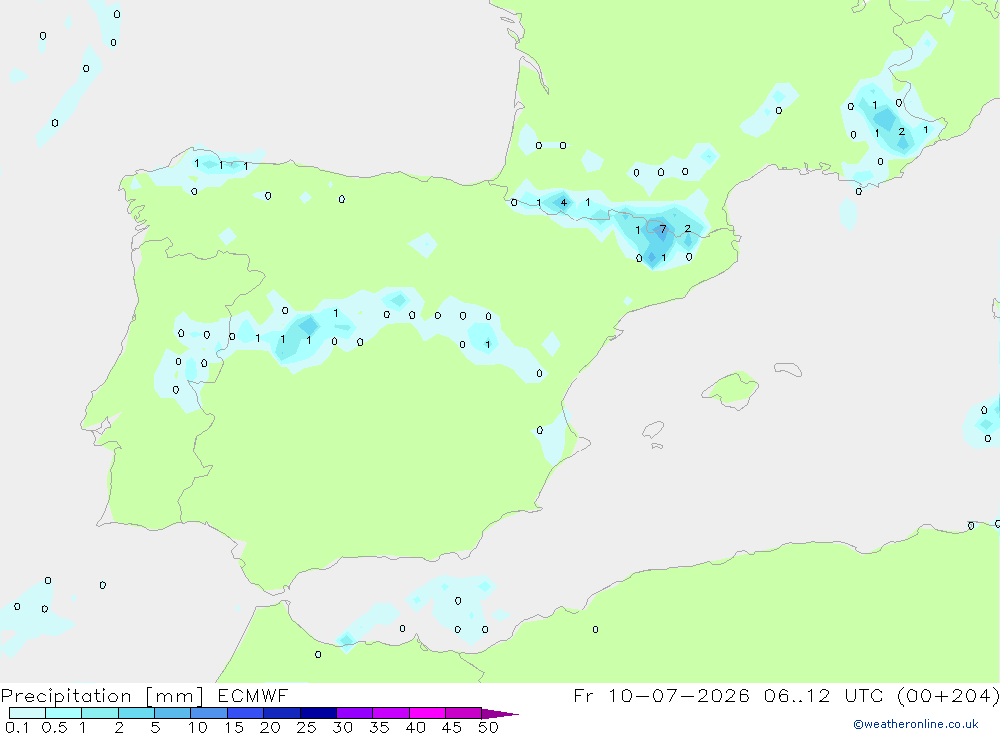Pick the 10–15 mm legend color swatch
Screen dimensions: 1000x733
coord(209,713)
